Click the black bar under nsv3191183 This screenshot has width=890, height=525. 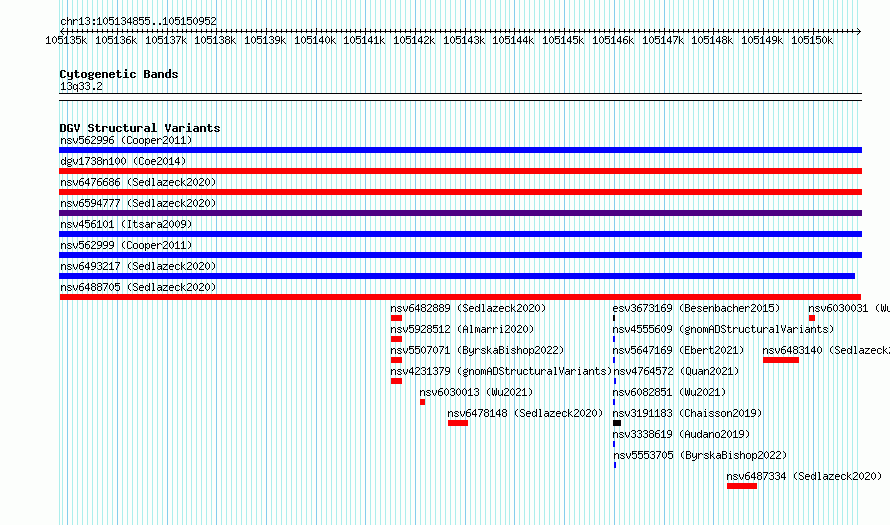tap(617, 423)
